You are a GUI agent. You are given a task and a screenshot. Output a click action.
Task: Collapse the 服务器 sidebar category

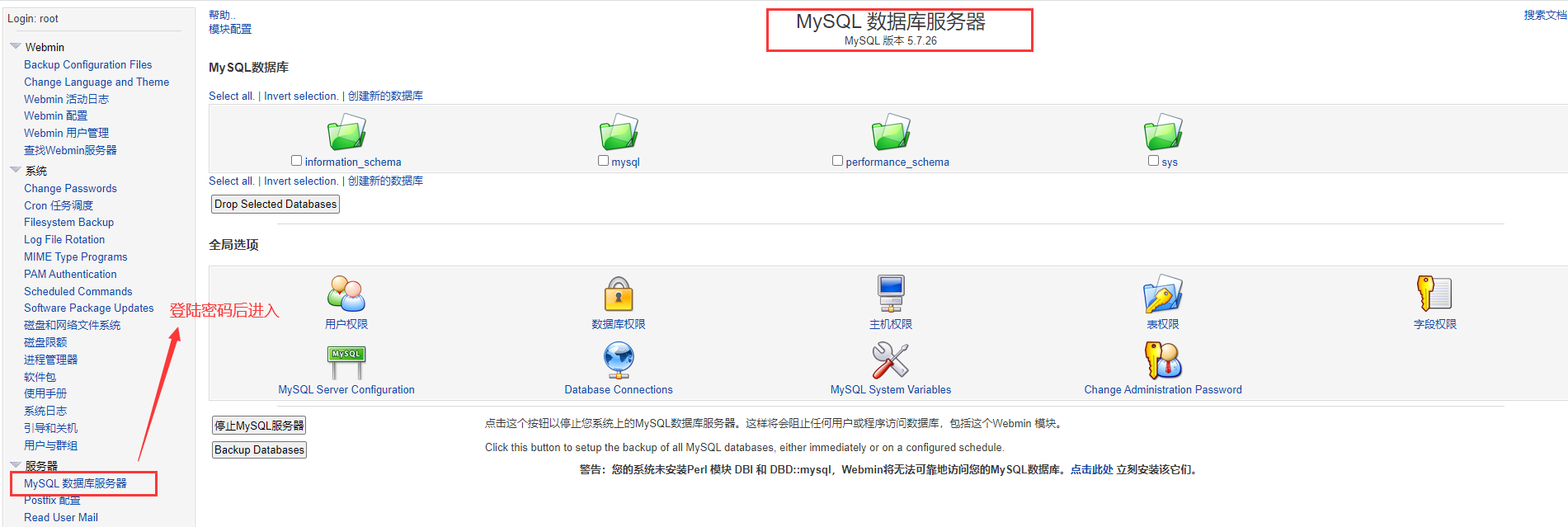tap(15, 465)
